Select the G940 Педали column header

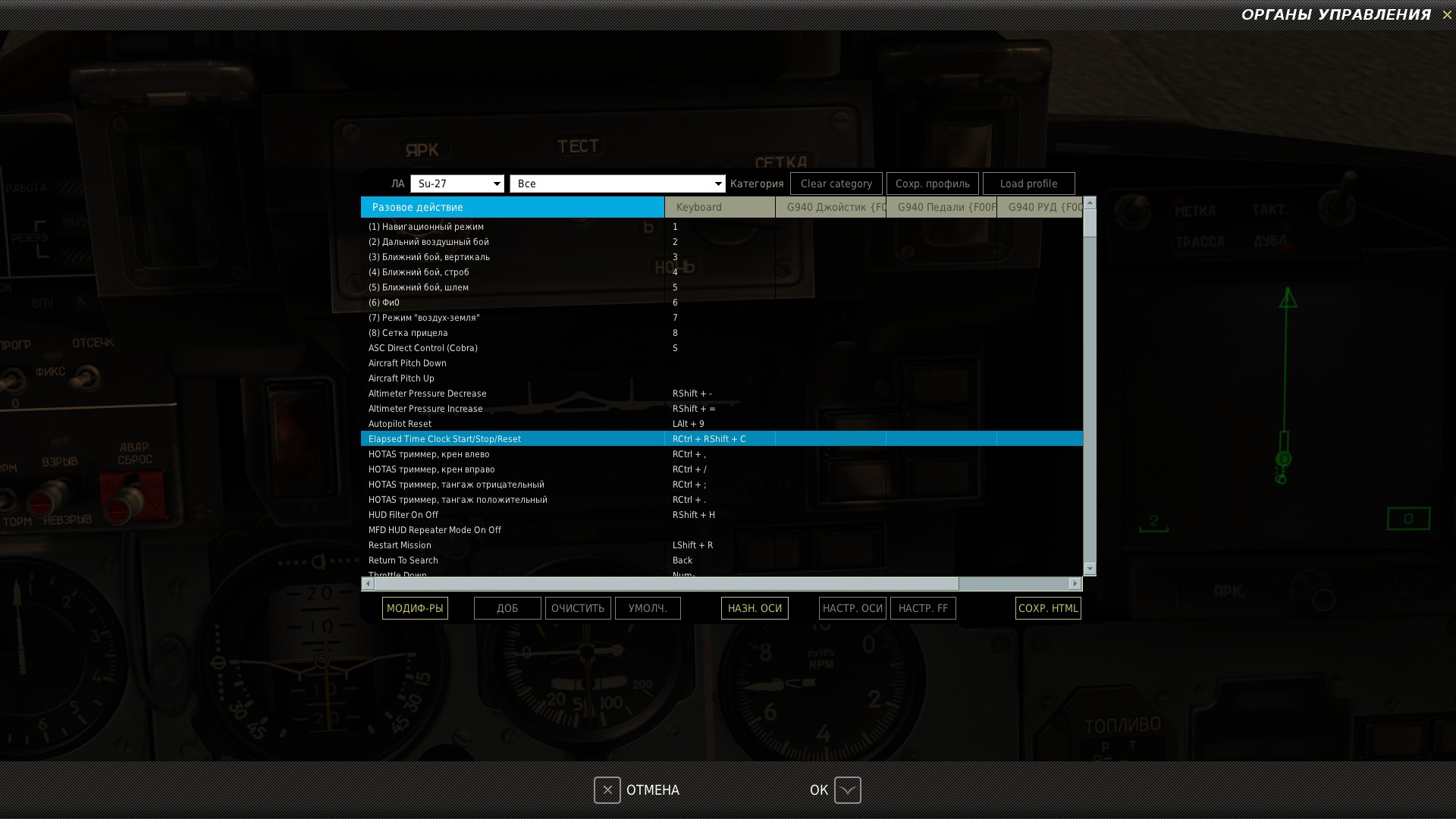click(x=941, y=207)
